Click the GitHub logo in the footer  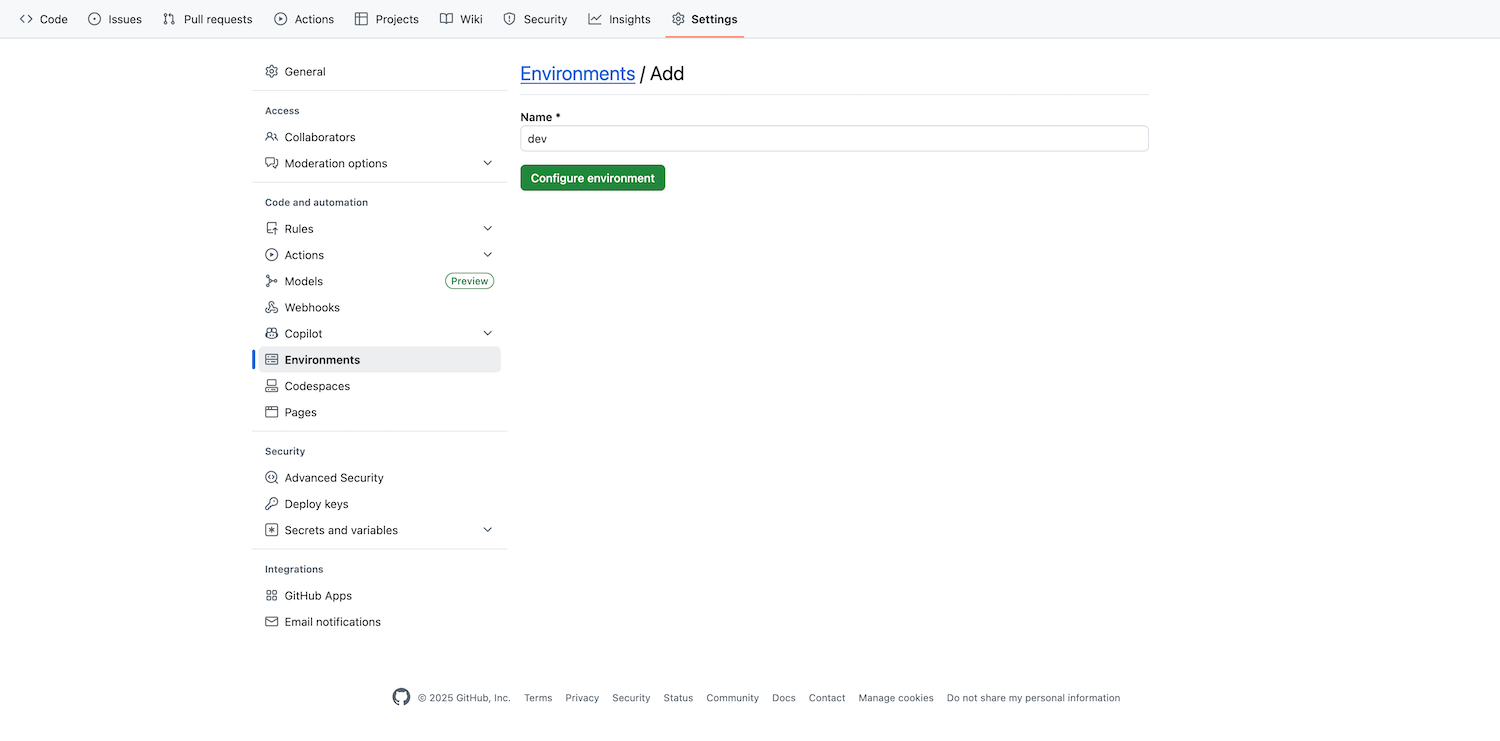401,697
